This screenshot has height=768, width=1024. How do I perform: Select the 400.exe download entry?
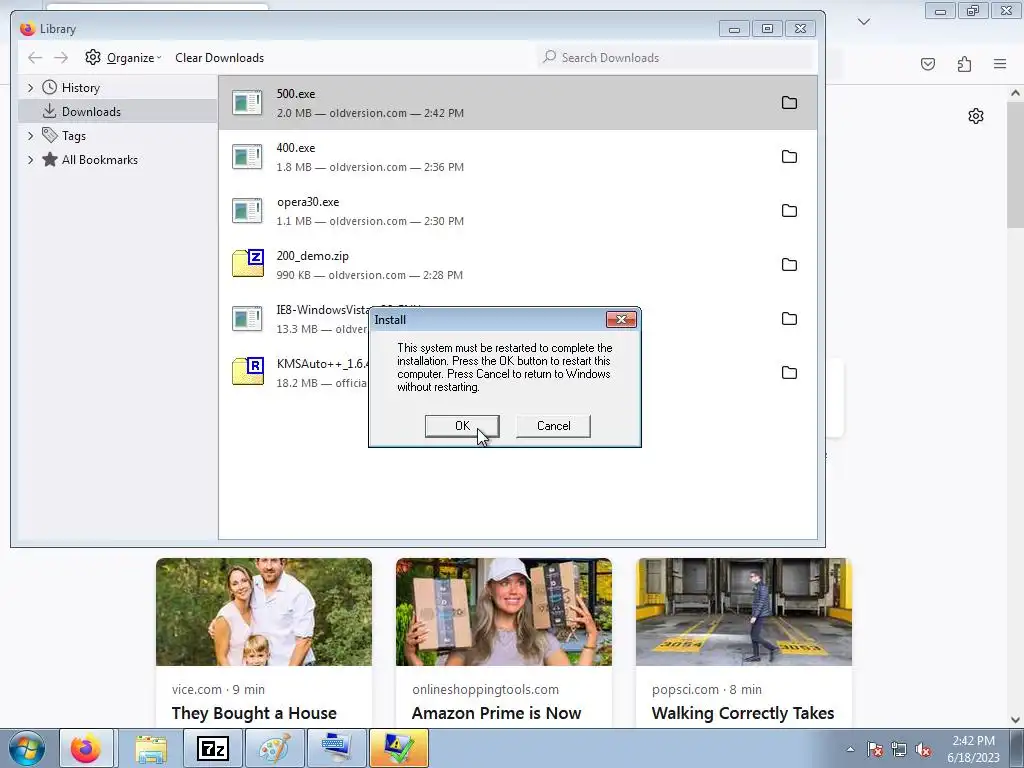click(x=517, y=157)
